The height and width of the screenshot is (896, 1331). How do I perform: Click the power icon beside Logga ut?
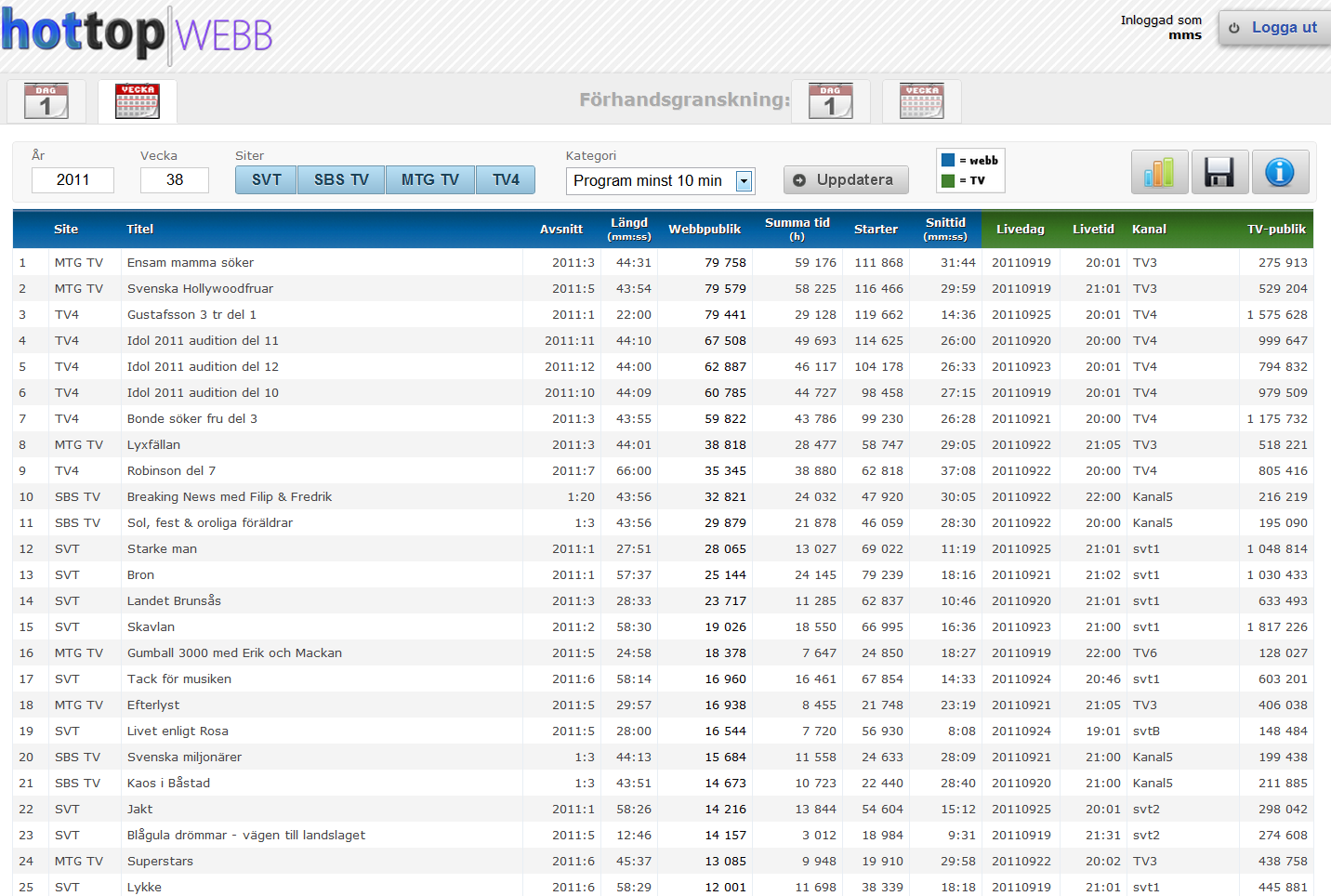(x=1234, y=28)
